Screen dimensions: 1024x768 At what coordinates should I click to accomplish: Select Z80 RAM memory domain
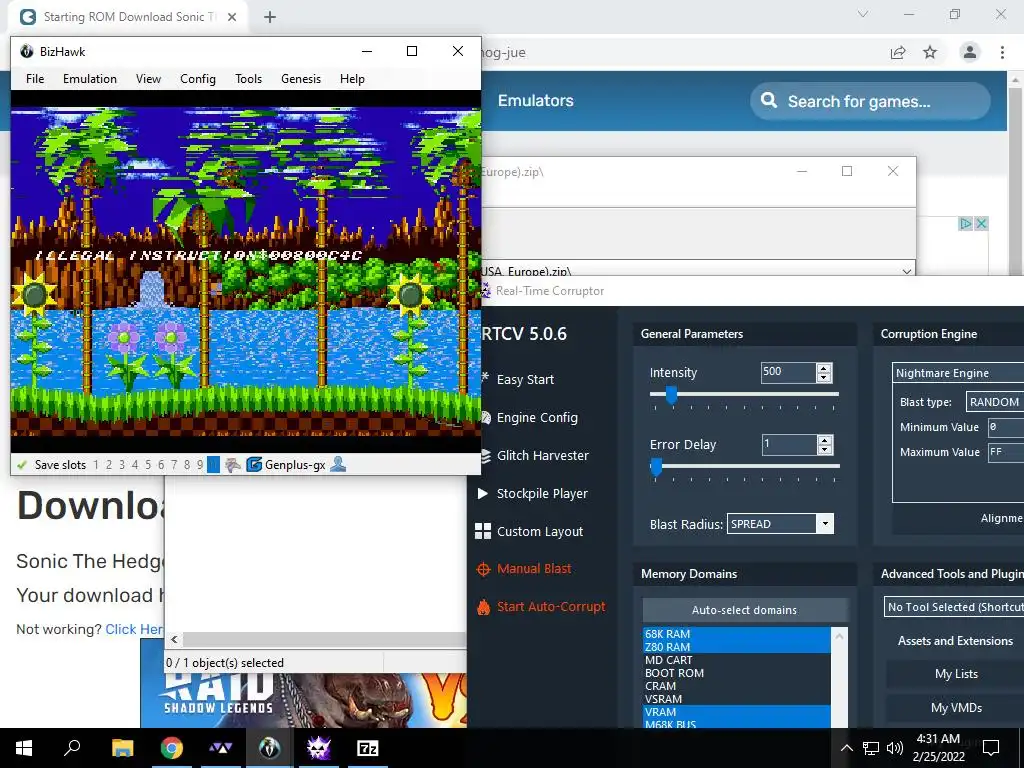pyautogui.click(x=737, y=647)
